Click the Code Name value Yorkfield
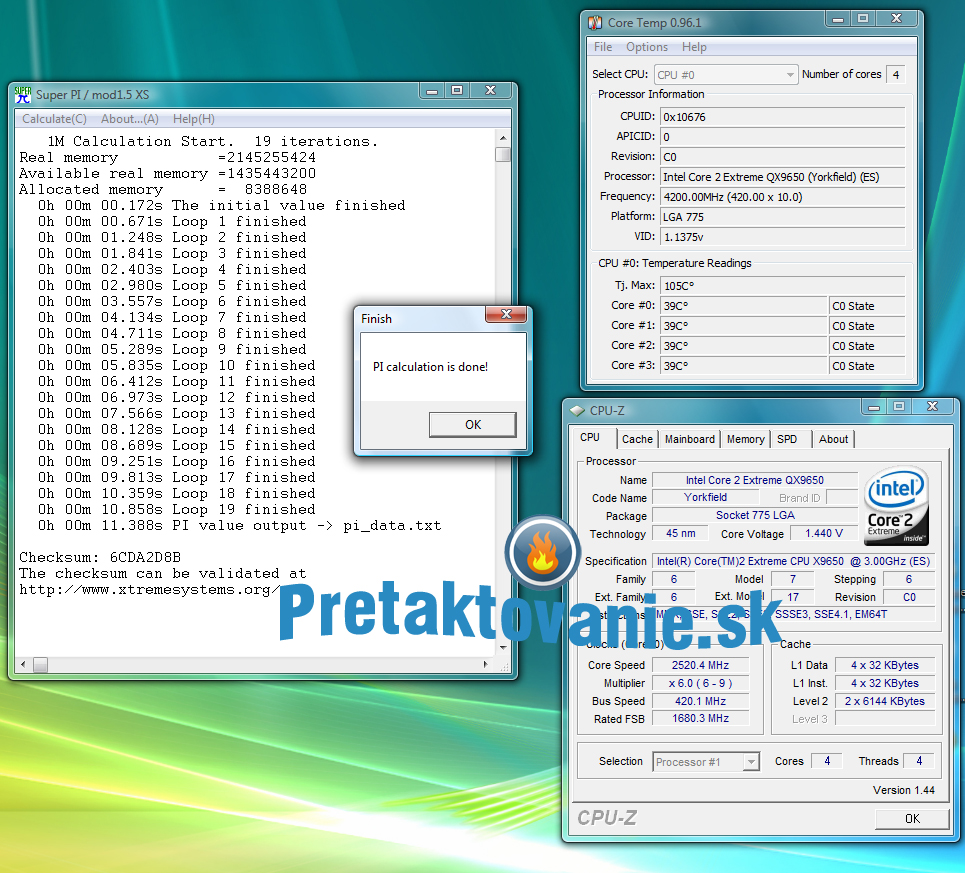 pyautogui.click(x=705, y=497)
